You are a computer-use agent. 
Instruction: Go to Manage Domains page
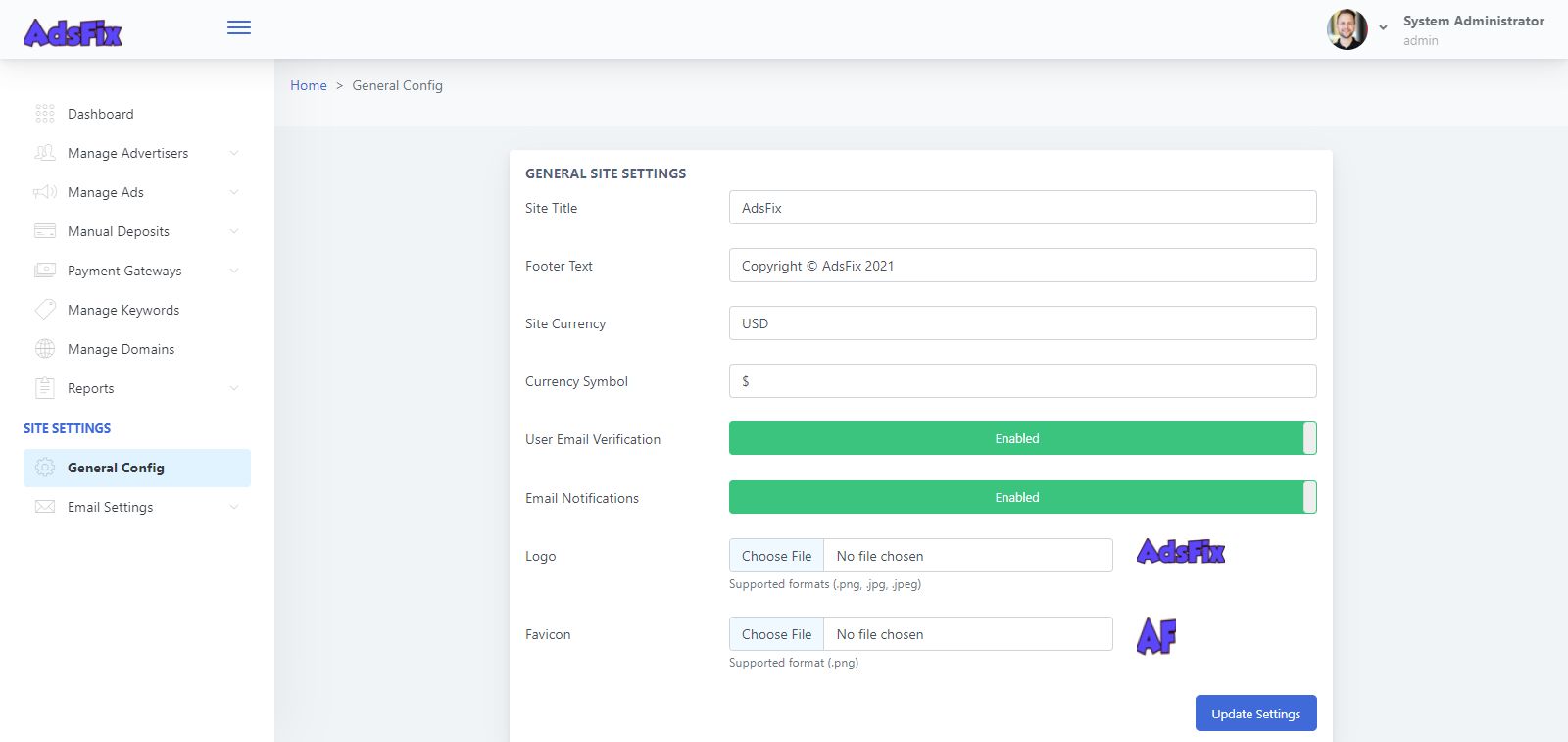(x=137, y=349)
